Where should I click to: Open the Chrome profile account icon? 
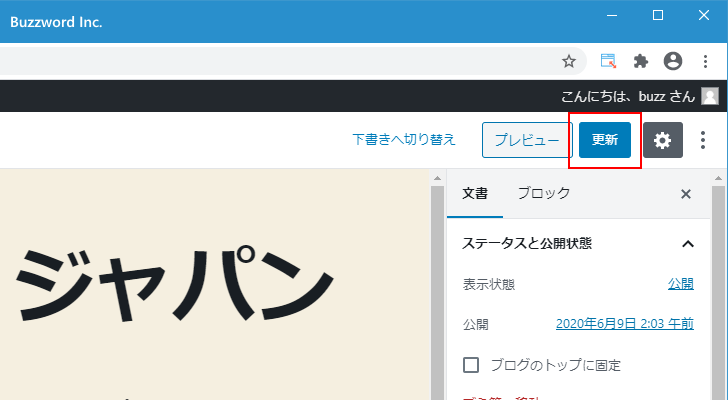coord(673,61)
